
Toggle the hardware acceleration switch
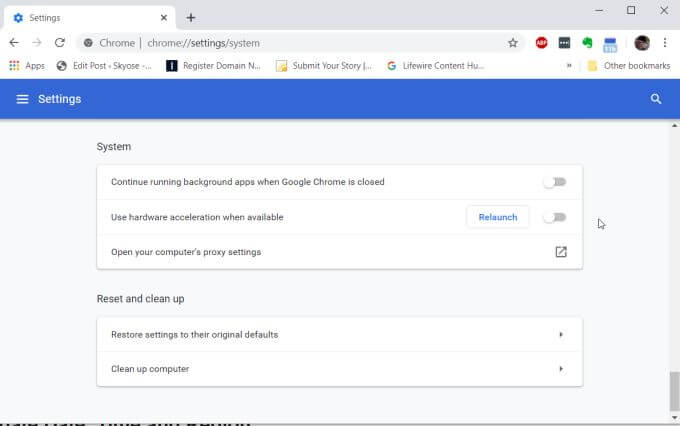(x=554, y=217)
